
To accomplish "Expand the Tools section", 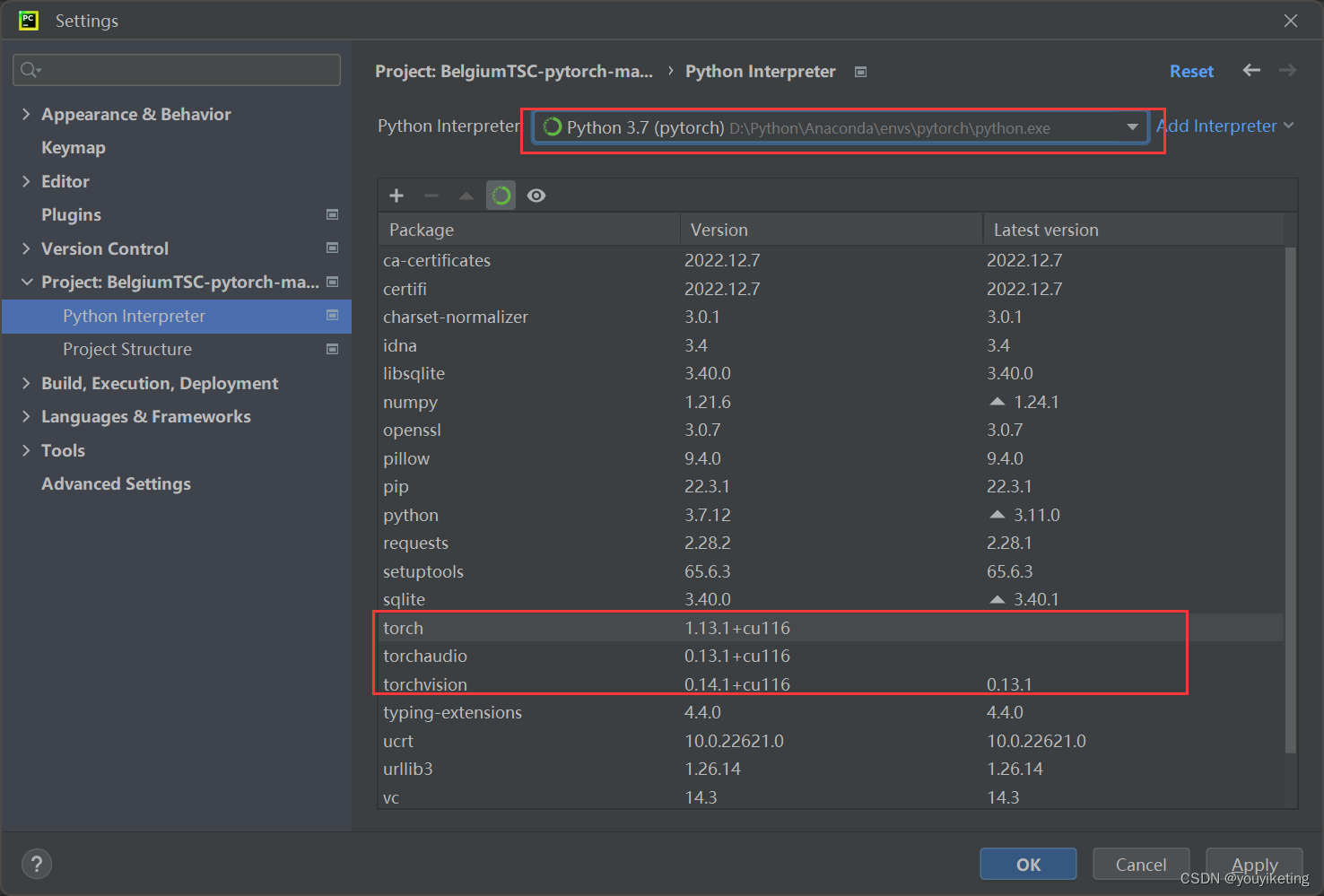I will click(x=26, y=450).
